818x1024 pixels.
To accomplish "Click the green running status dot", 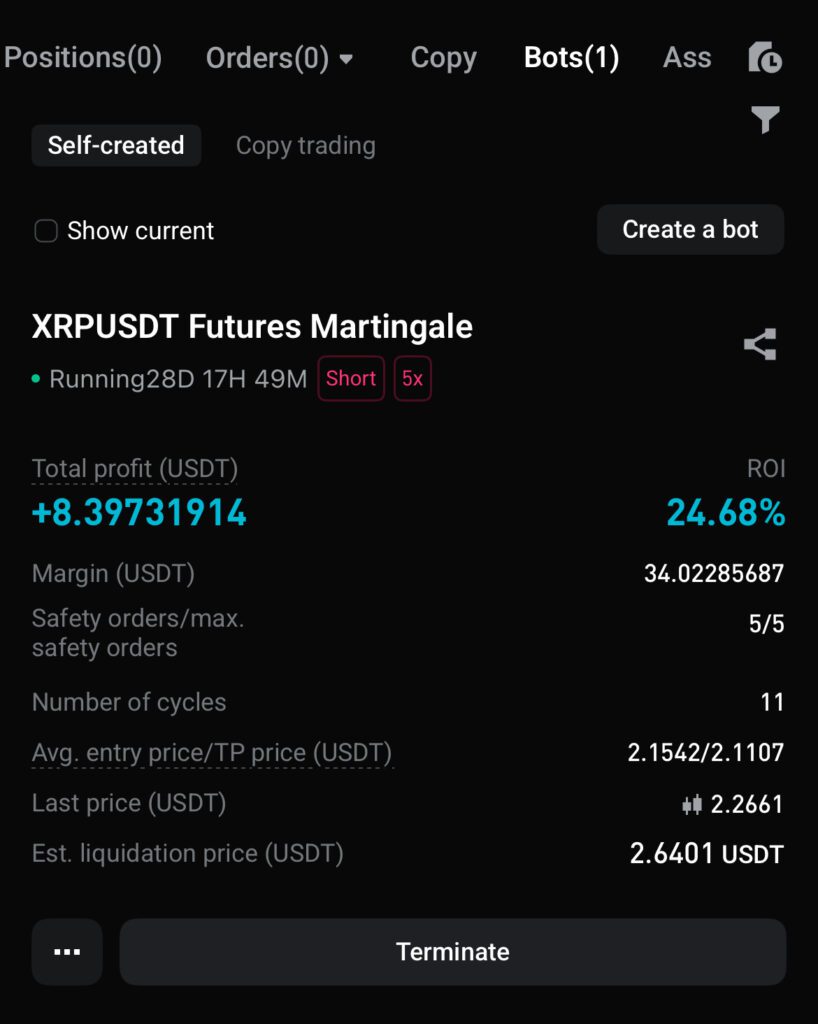I will [37, 379].
